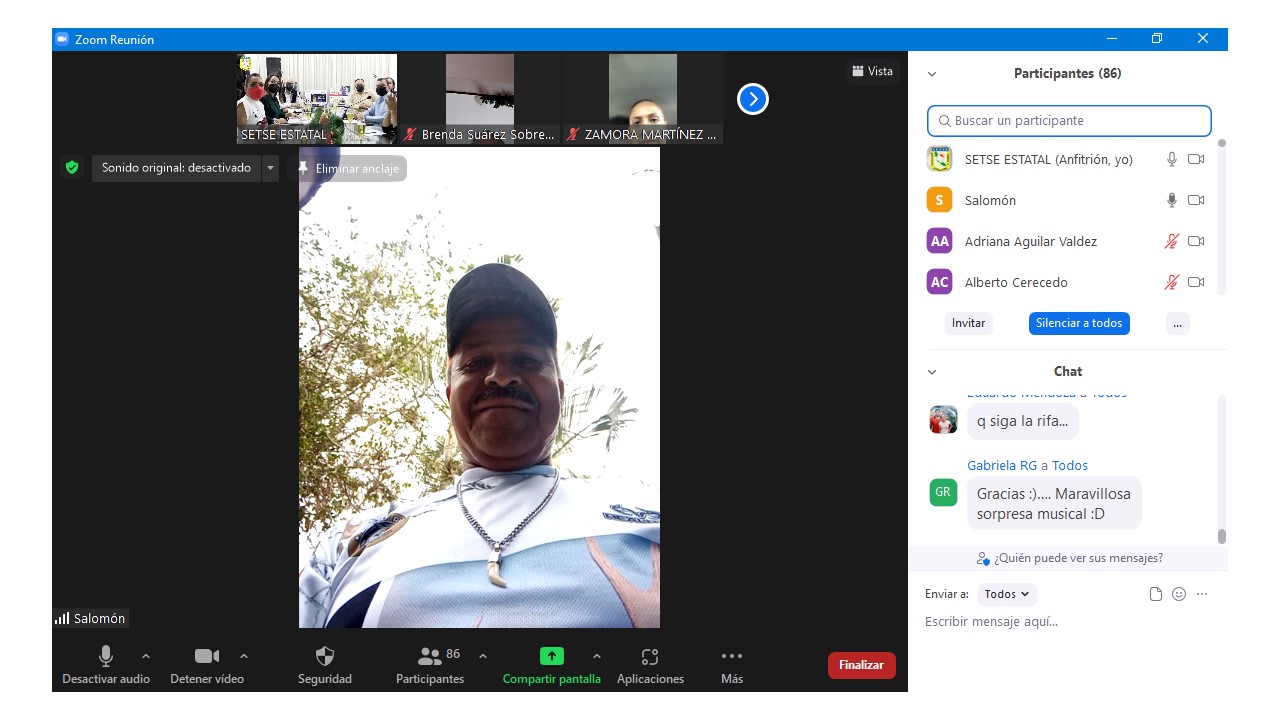1280x720 pixels.
Task: Click the SETSE ESTATAL participant avatar
Action: (x=939, y=159)
